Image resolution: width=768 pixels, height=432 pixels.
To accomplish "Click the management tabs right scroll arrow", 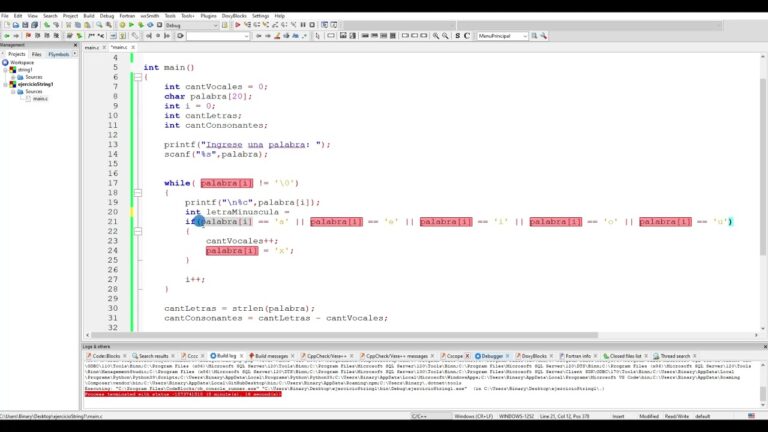I will pos(74,54).
